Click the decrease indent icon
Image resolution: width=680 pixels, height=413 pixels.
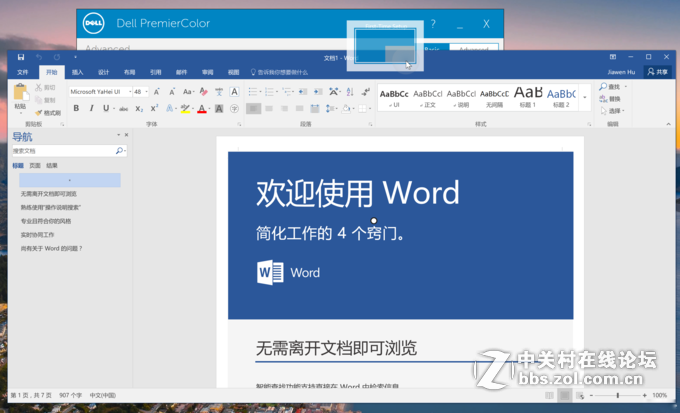303,92
